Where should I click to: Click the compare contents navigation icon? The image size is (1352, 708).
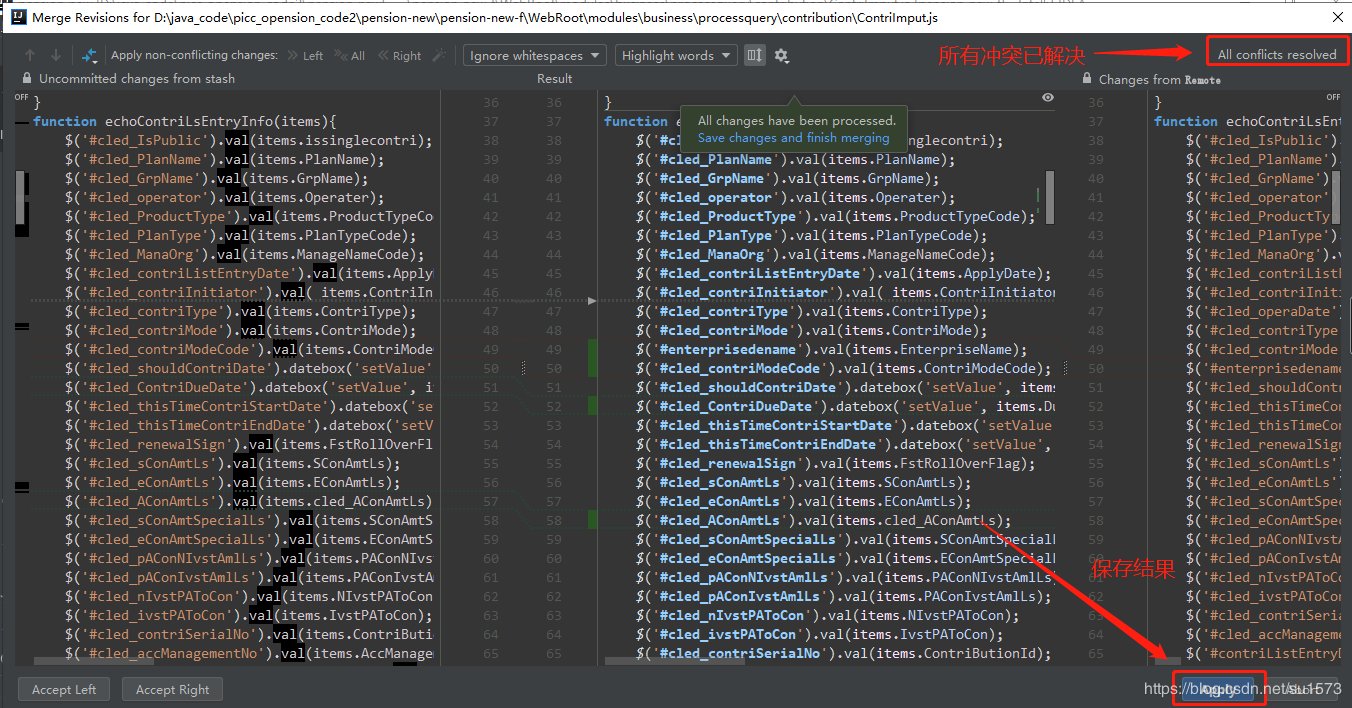[x=89, y=56]
